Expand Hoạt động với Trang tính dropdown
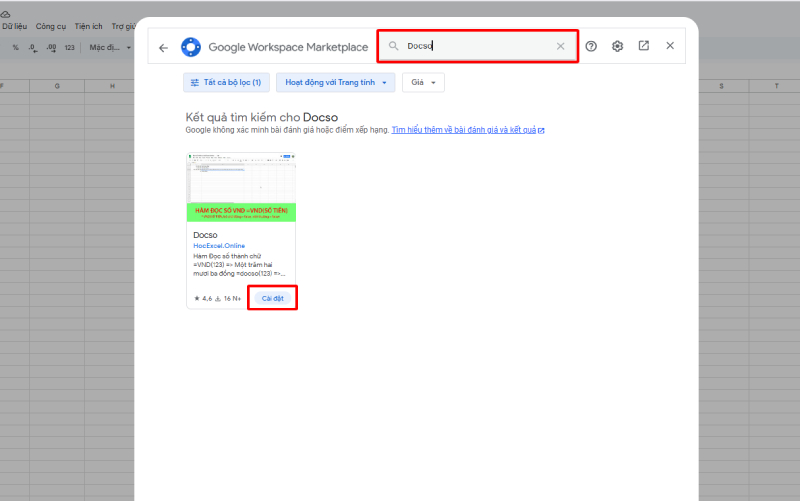This screenshot has height=501, width=800. [335, 83]
